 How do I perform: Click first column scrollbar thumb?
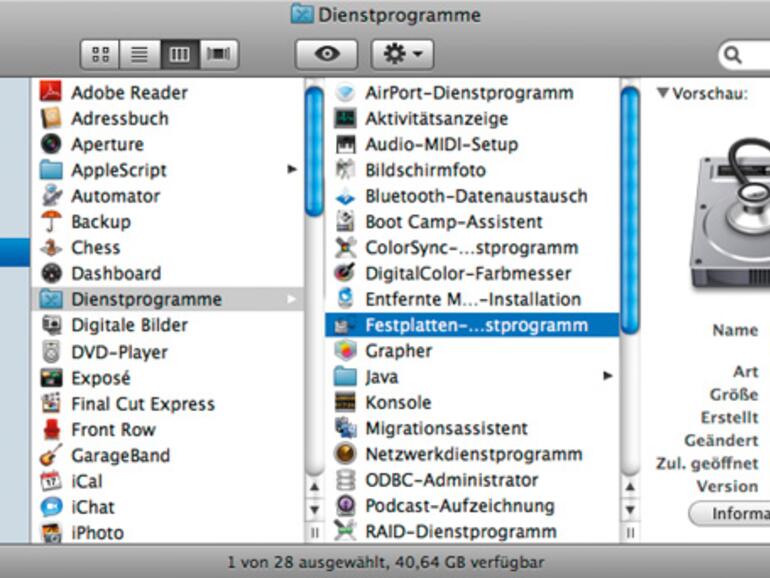(314, 151)
